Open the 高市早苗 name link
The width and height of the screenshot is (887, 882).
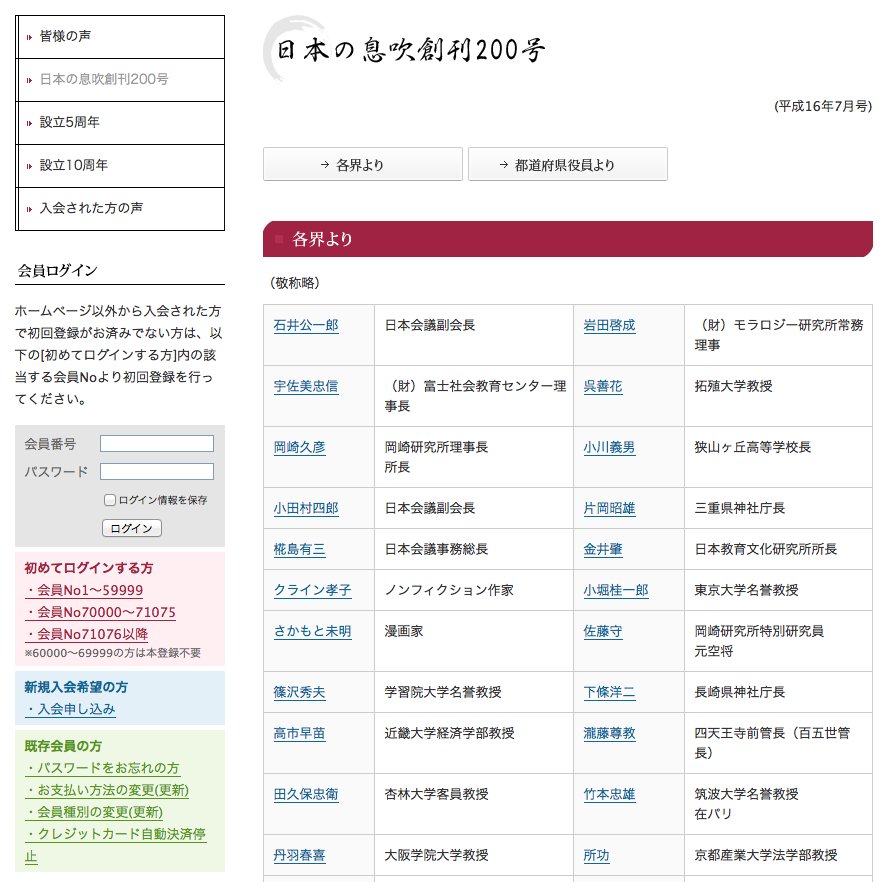coord(299,734)
